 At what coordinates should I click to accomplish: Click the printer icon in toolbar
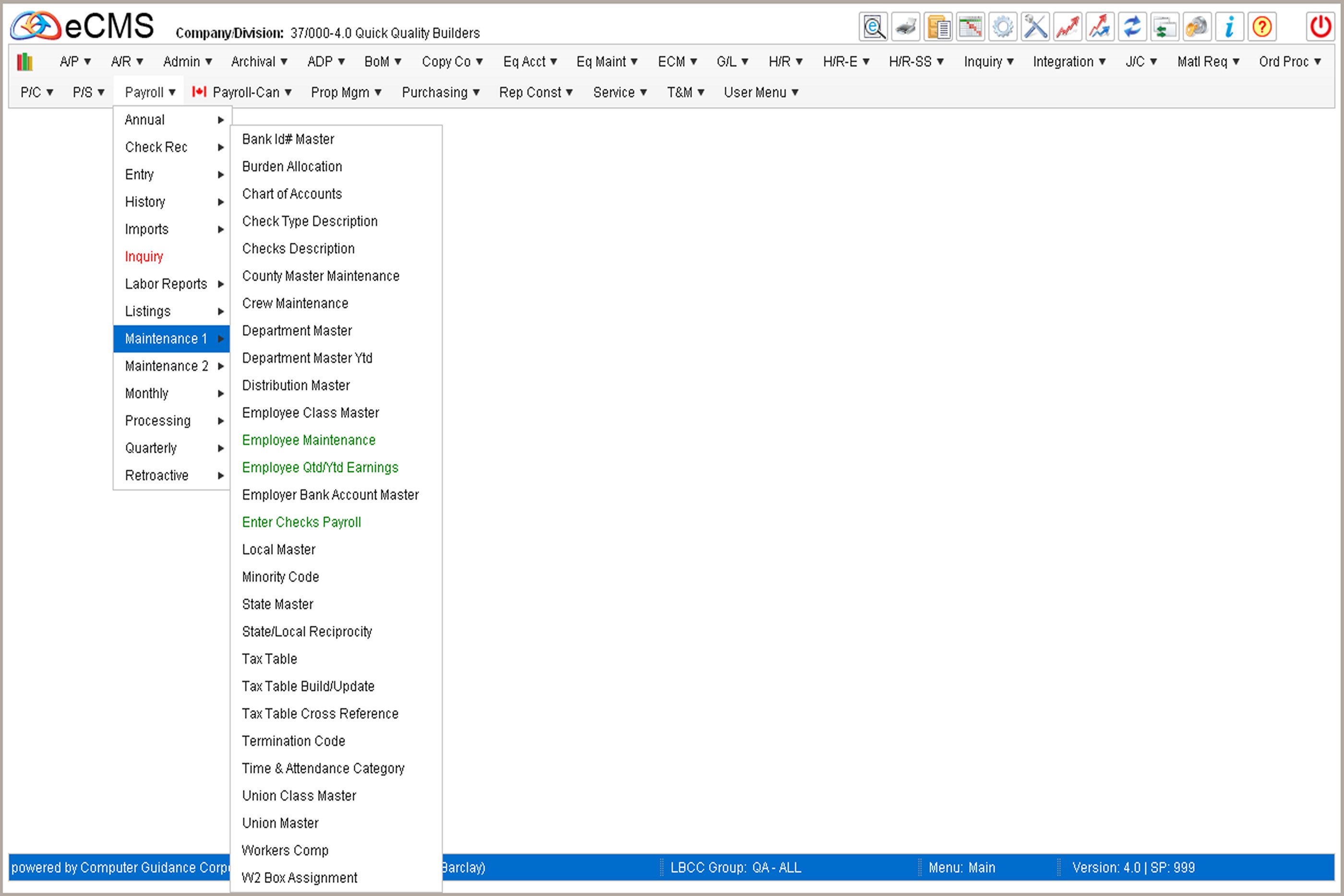pyautogui.click(x=906, y=27)
